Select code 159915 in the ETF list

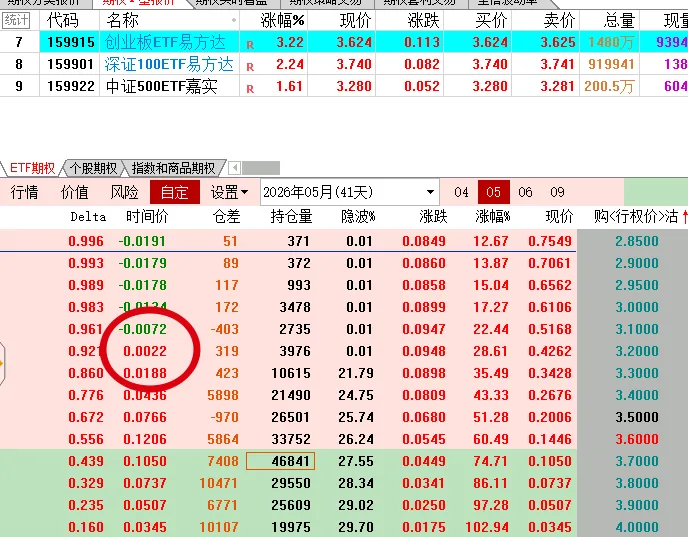pos(71,42)
